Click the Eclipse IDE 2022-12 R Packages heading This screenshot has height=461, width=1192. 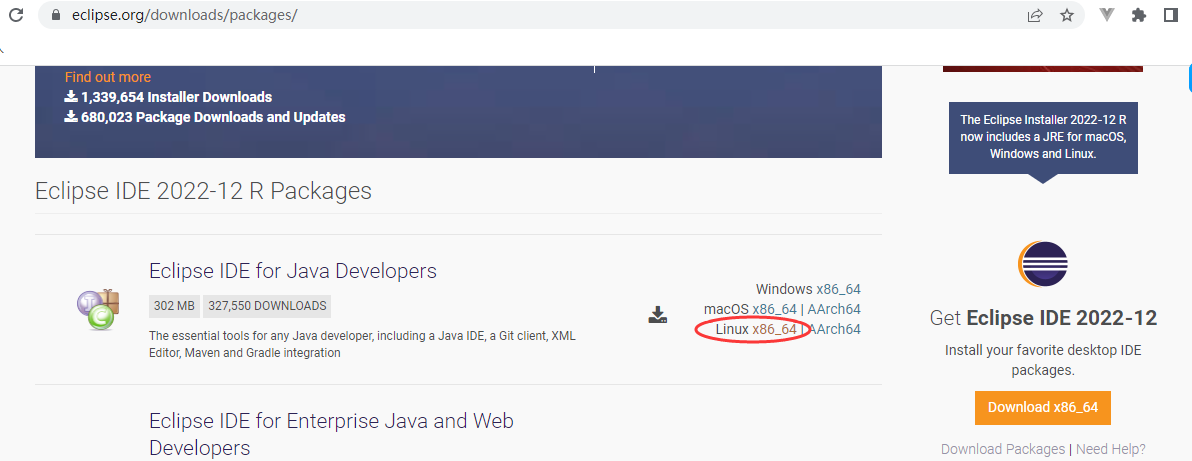pos(203,191)
